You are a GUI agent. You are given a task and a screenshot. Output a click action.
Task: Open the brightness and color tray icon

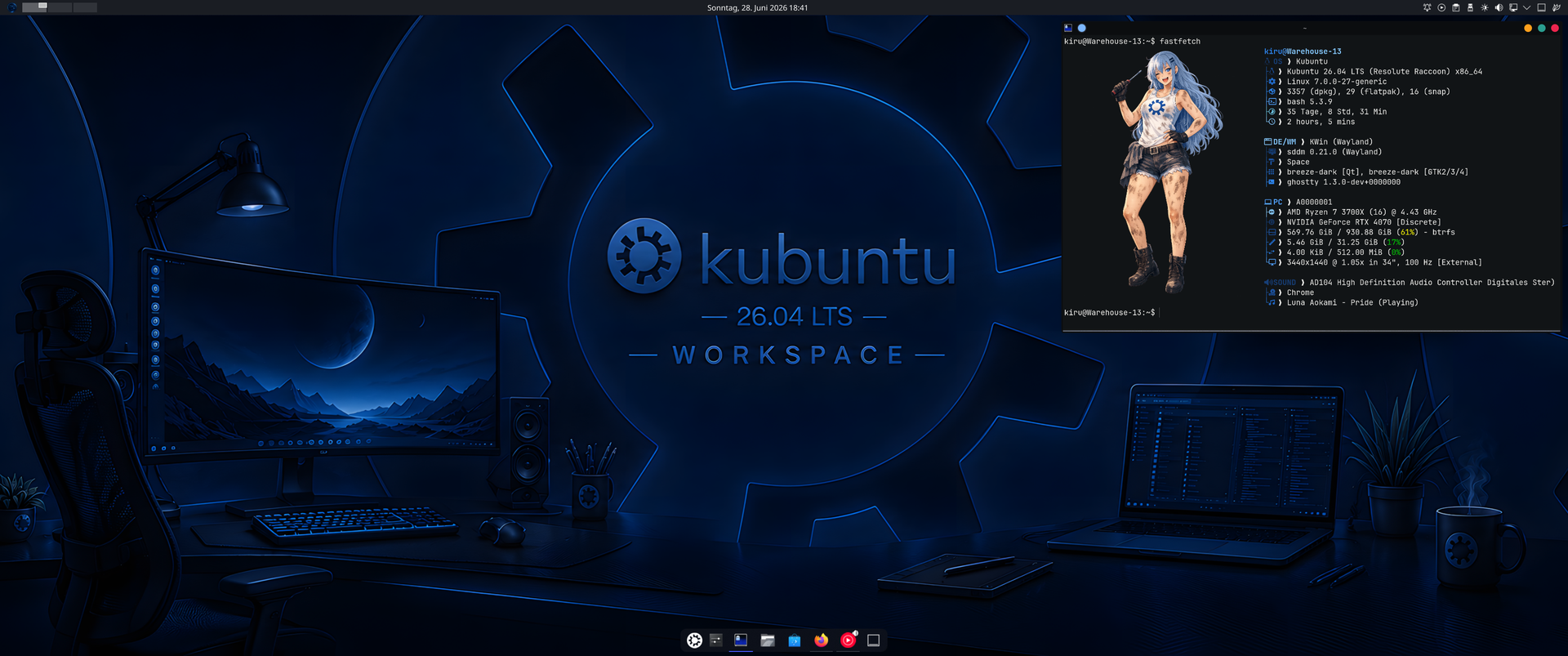coord(1485,7)
